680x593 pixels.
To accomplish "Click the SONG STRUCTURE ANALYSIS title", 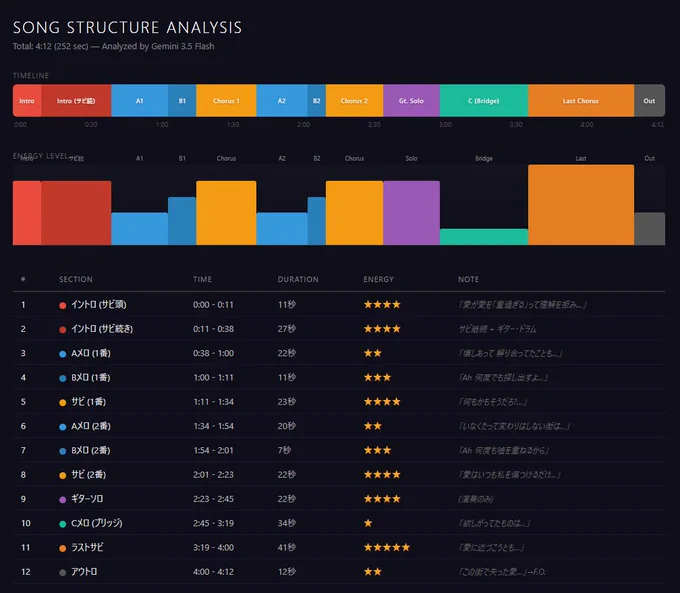I will coord(128,27).
